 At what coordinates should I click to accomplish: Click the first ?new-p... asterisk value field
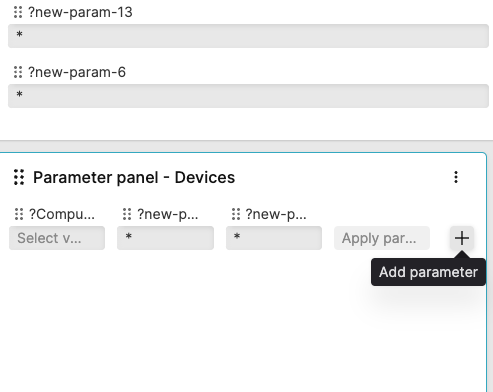(165, 238)
